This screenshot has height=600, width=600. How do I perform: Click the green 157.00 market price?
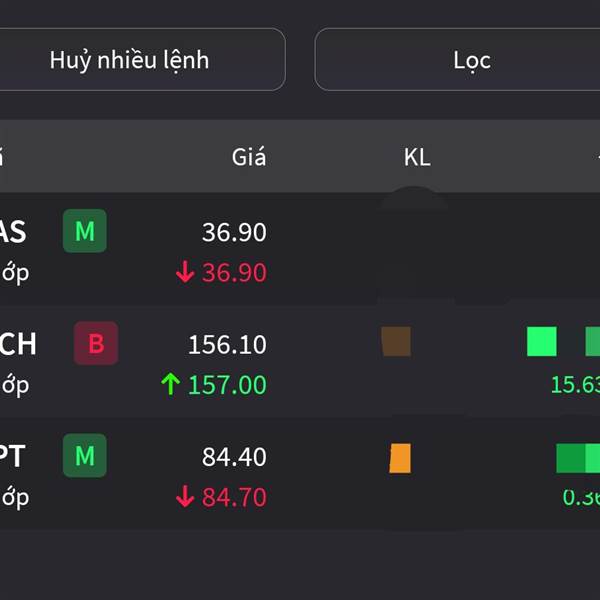[227, 385]
